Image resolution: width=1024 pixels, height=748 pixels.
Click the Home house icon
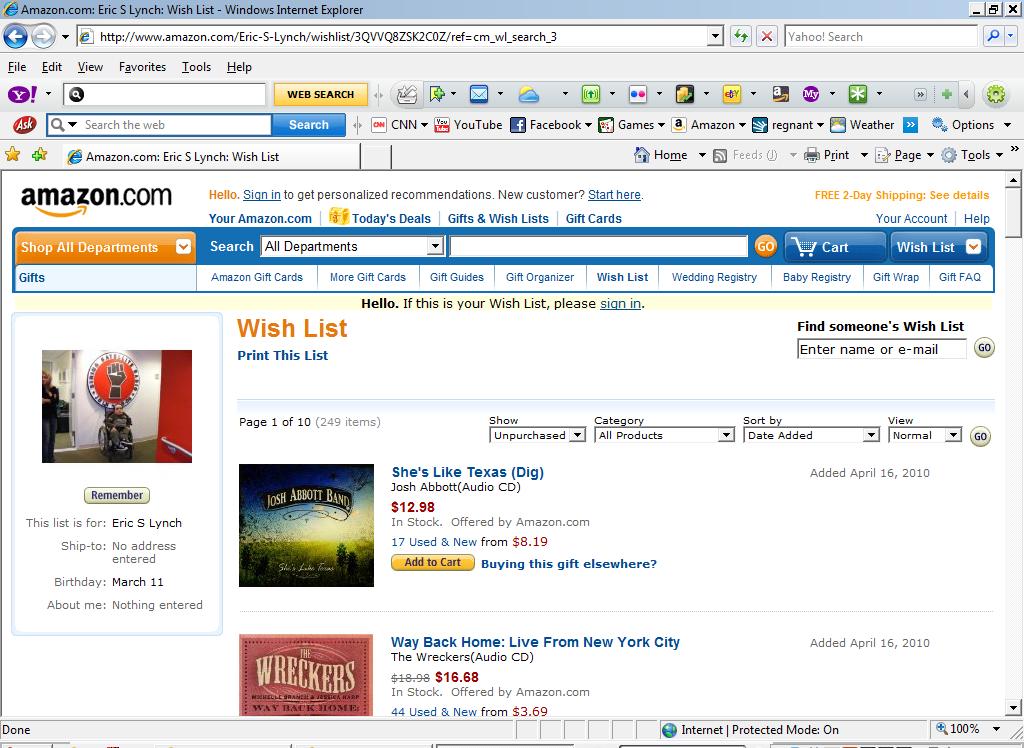(x=642, y=155)
